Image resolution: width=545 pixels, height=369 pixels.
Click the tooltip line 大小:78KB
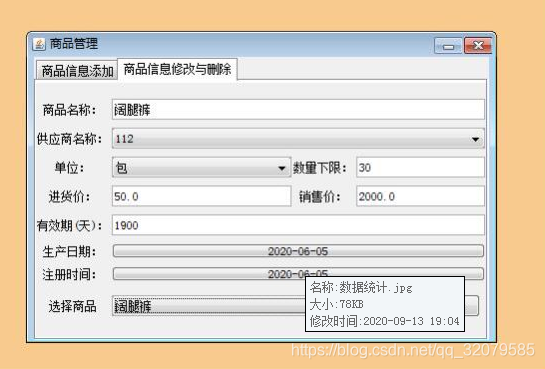(x=336, y=305)
